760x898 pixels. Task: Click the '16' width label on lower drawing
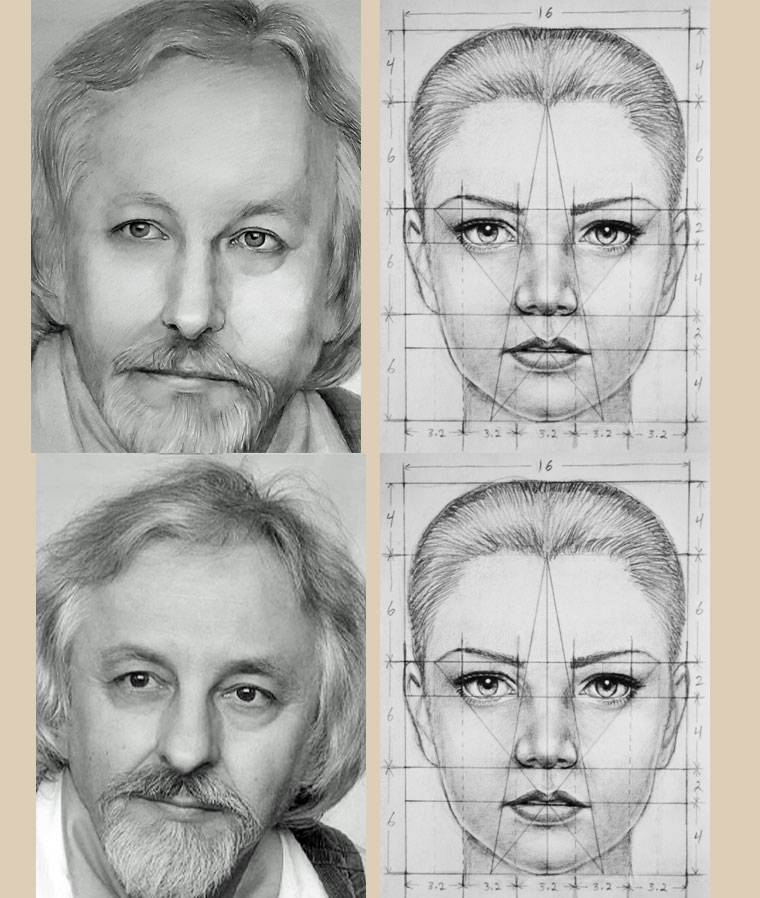tap(545, 466)
